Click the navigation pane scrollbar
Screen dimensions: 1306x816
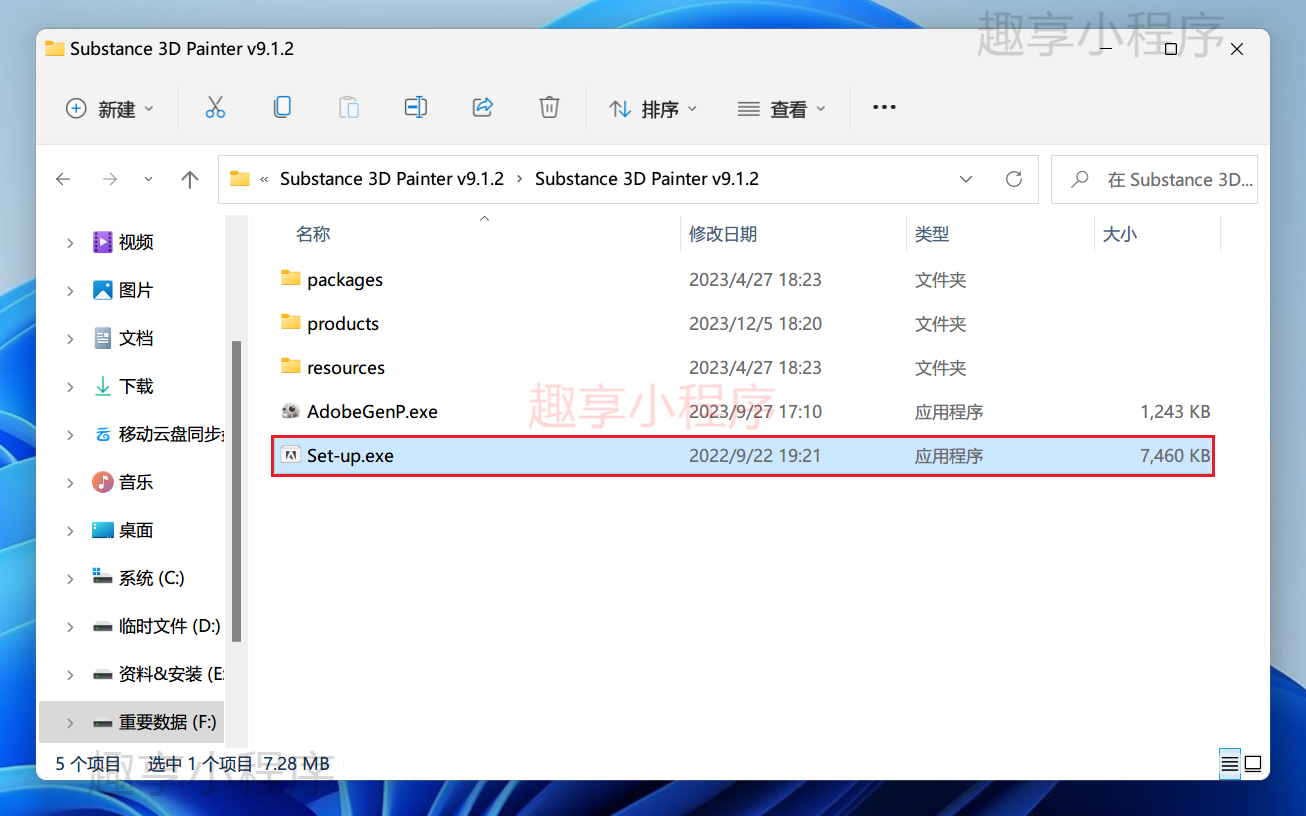coord(236,490)
